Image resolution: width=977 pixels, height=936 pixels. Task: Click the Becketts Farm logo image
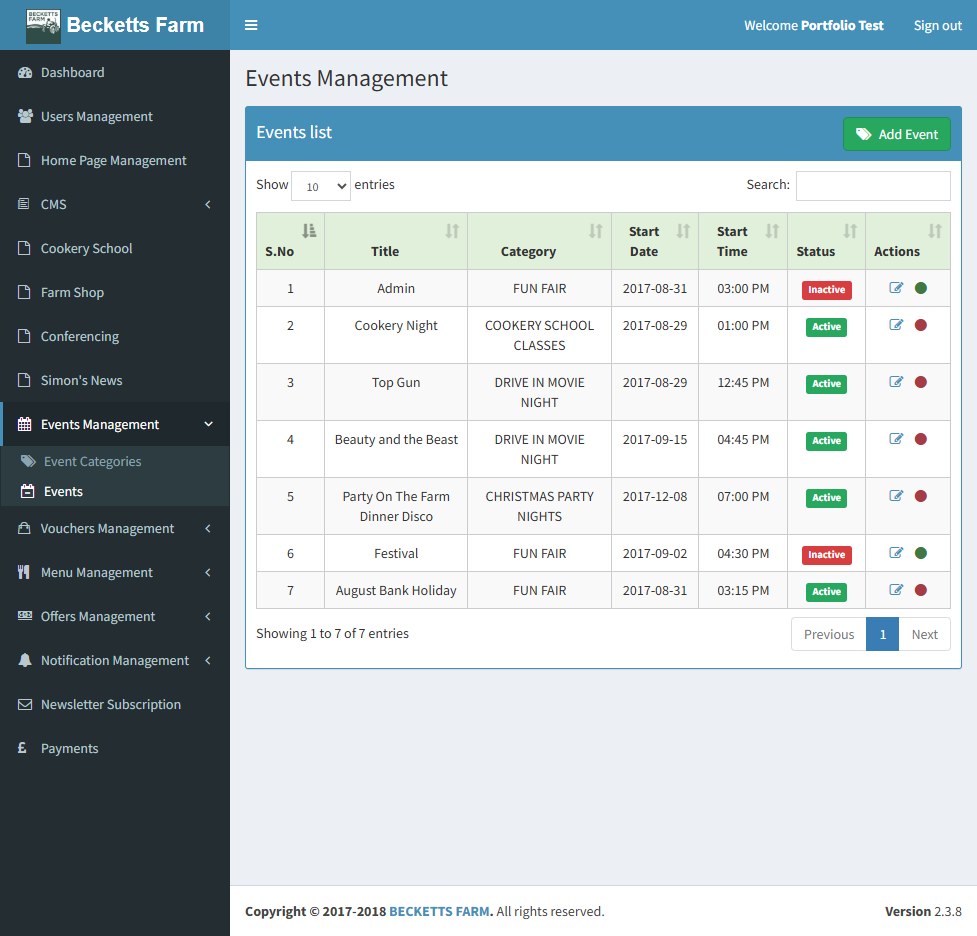pos(43,26)
